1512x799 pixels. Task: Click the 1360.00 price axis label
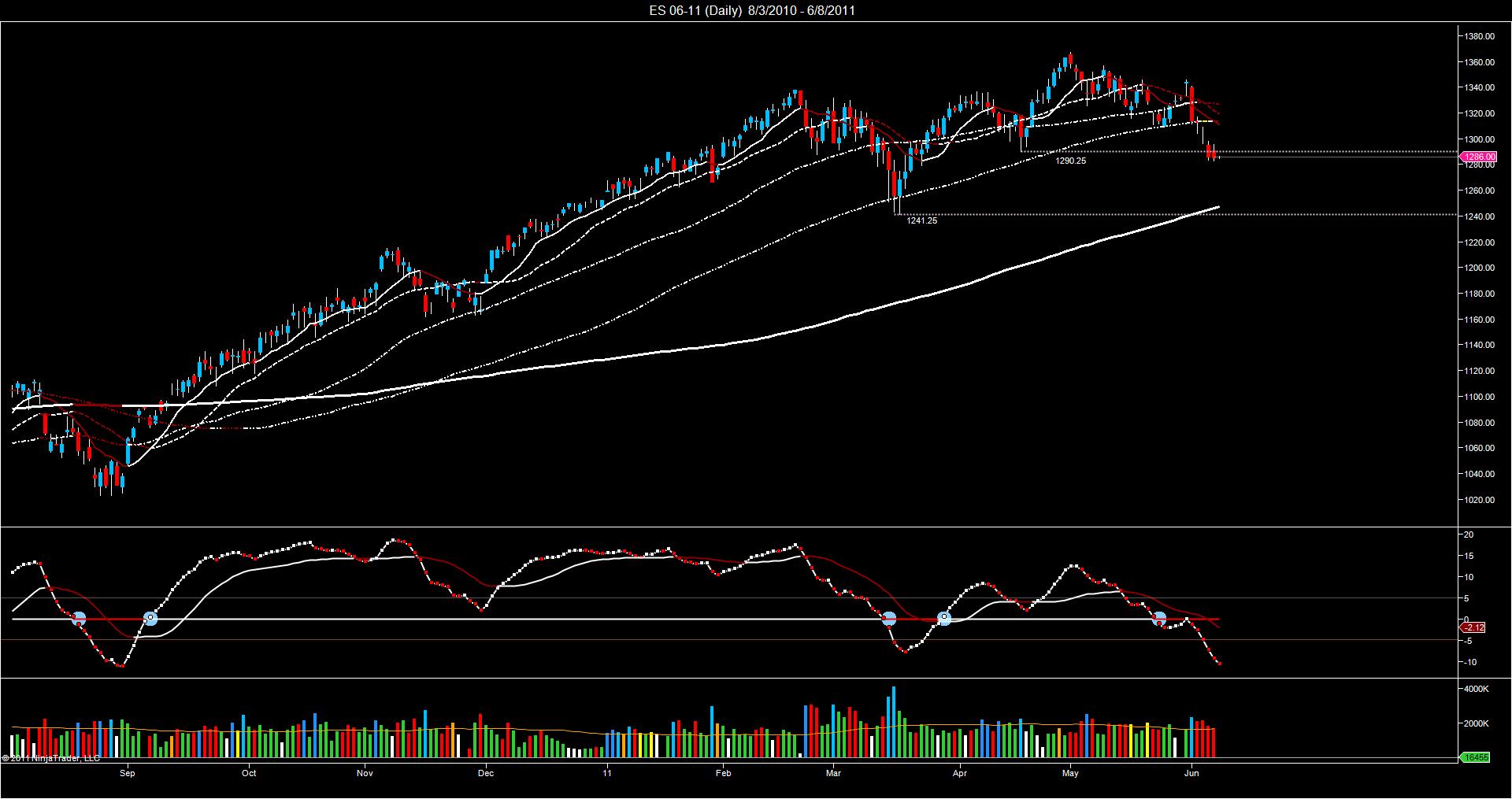(x=1480, y=62)
